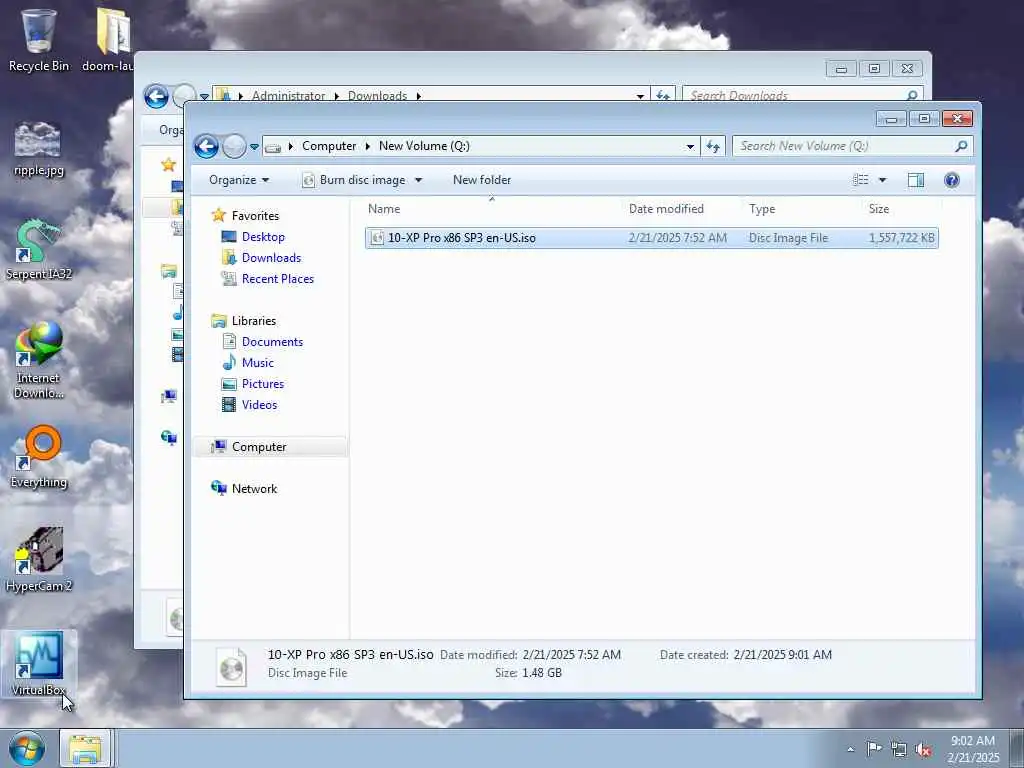This screenshot has height=768, width=1024.
Task: Select the Serpent IA32 shortcut
Action: (39, 251)
